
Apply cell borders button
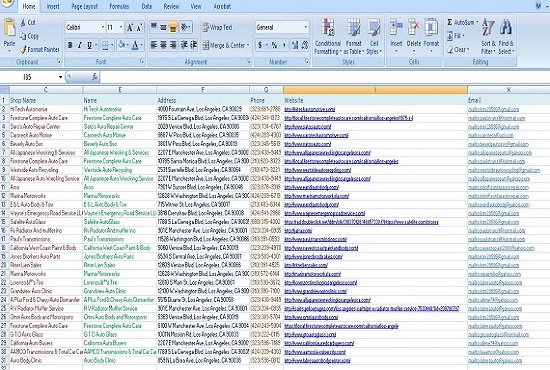pos(105,45)
